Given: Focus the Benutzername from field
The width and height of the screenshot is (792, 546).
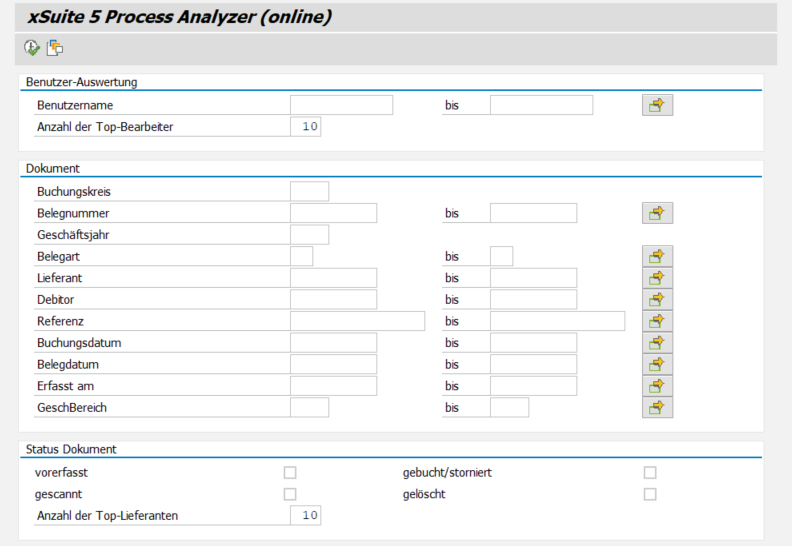Looking at the screenshot, I should [341, 105].
